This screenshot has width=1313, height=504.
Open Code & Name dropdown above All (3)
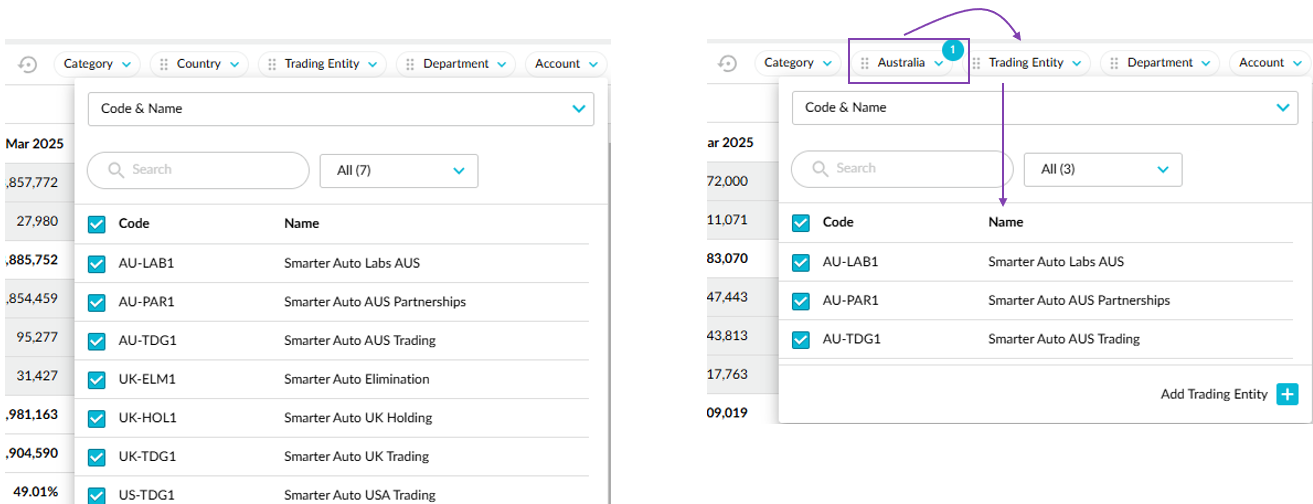(x=1044, y=108)
